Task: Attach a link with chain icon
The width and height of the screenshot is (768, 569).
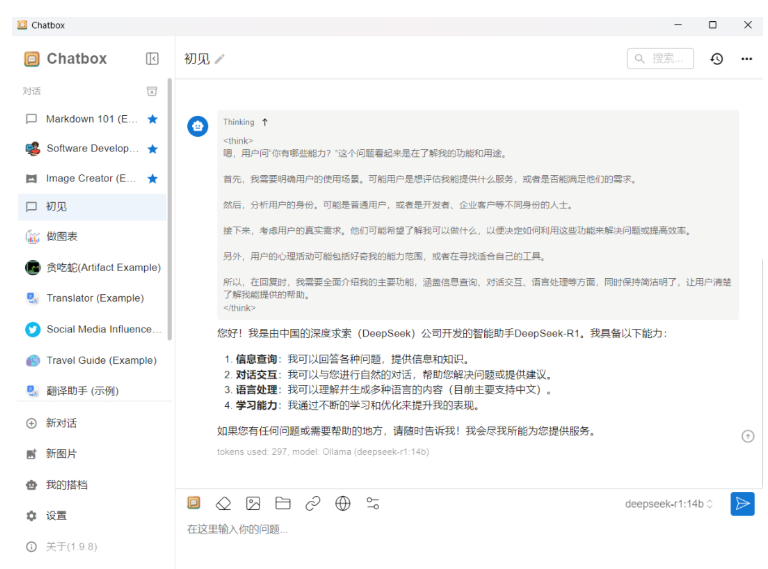Action: (x=312, y=503)
